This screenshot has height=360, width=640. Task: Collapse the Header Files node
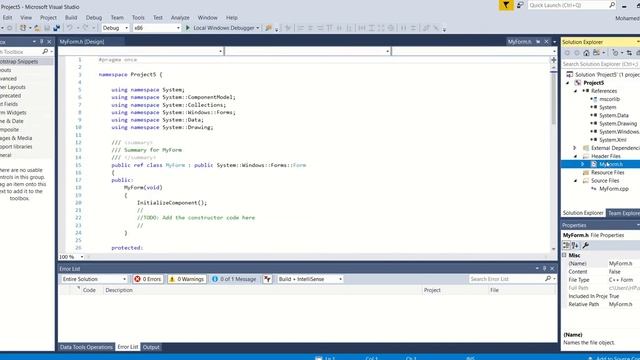(576, 156)
